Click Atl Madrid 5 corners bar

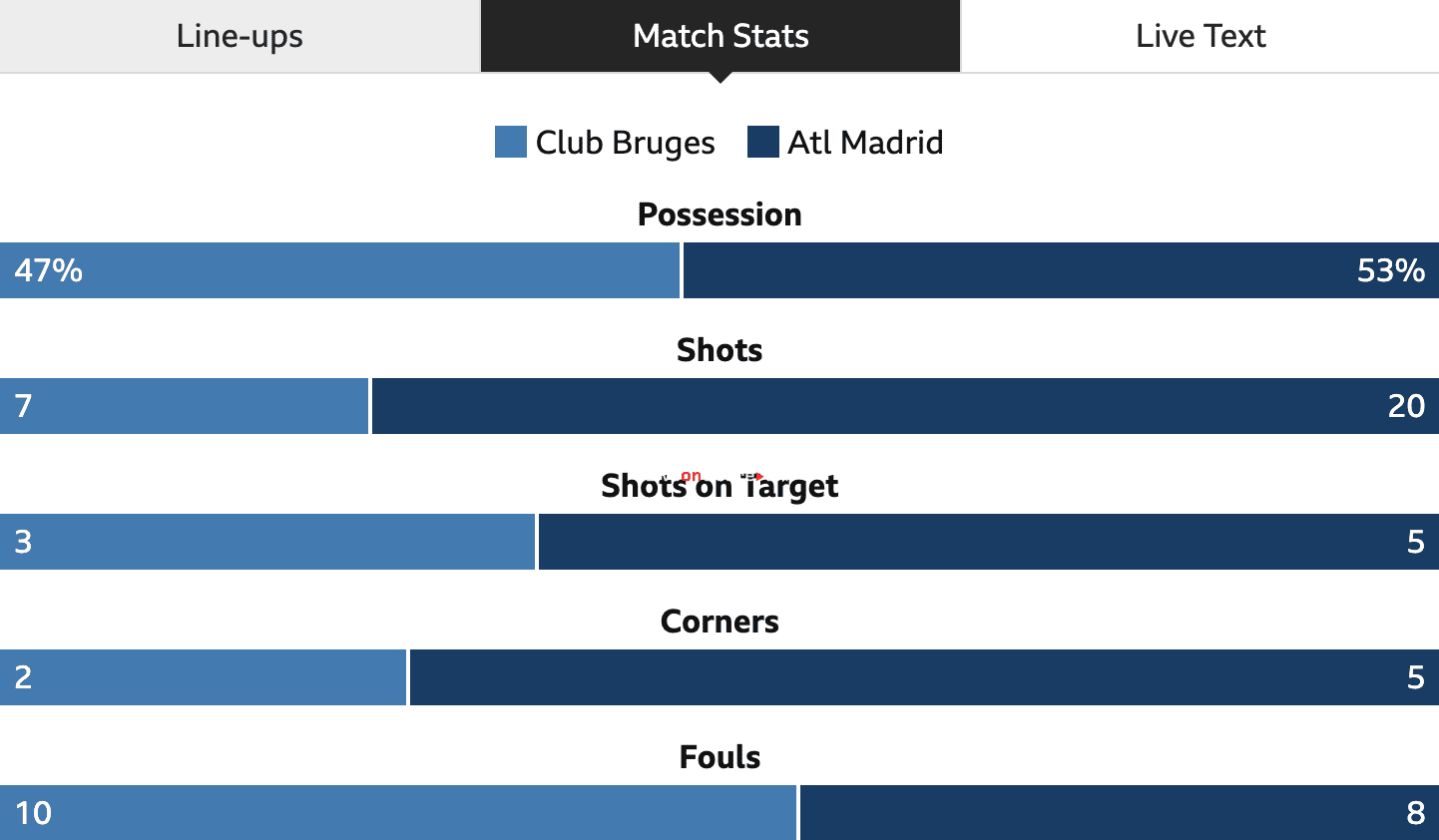click(x=924, y=677)
